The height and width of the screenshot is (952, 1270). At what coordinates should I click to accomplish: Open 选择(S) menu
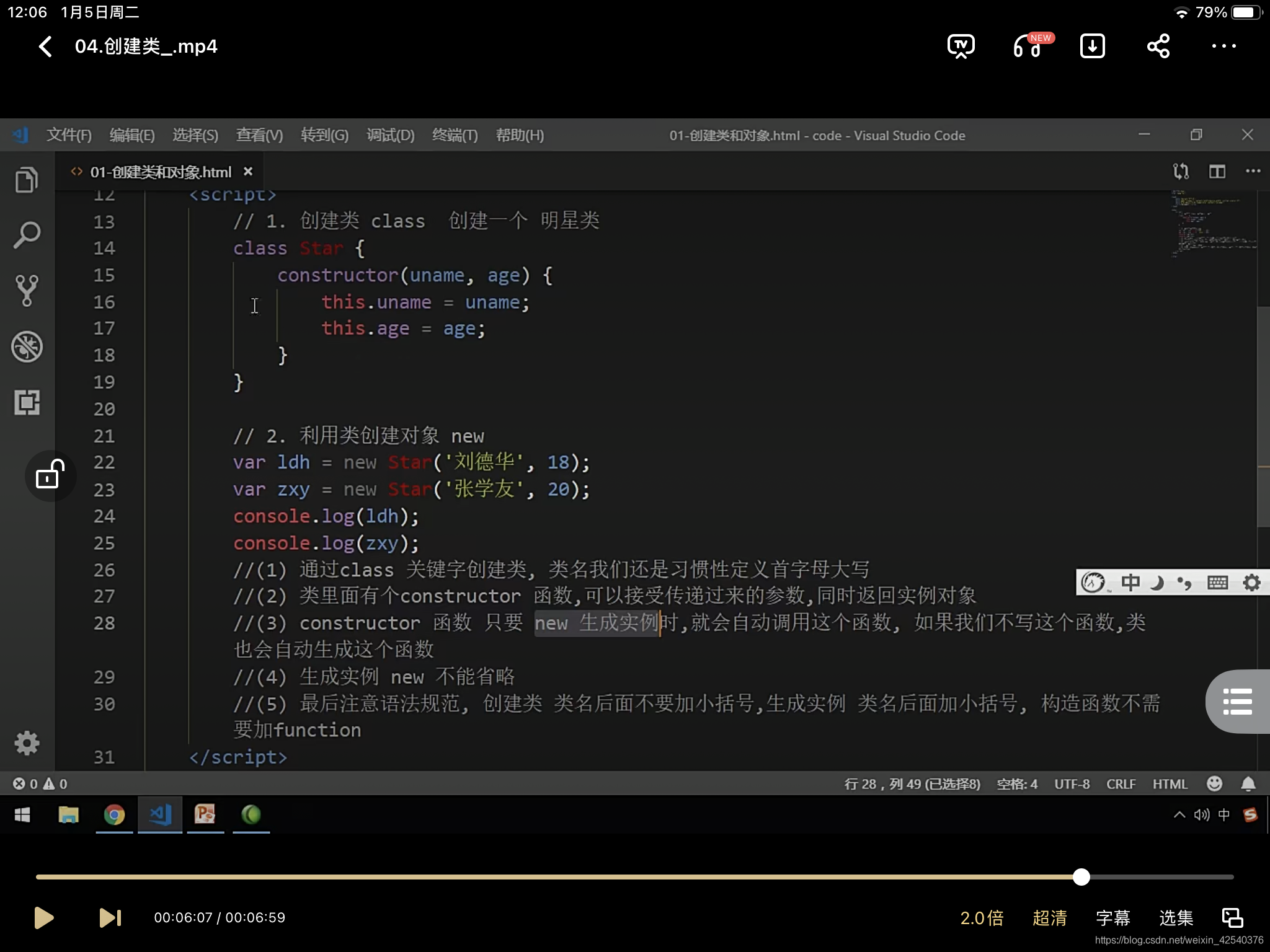point(195,135)
